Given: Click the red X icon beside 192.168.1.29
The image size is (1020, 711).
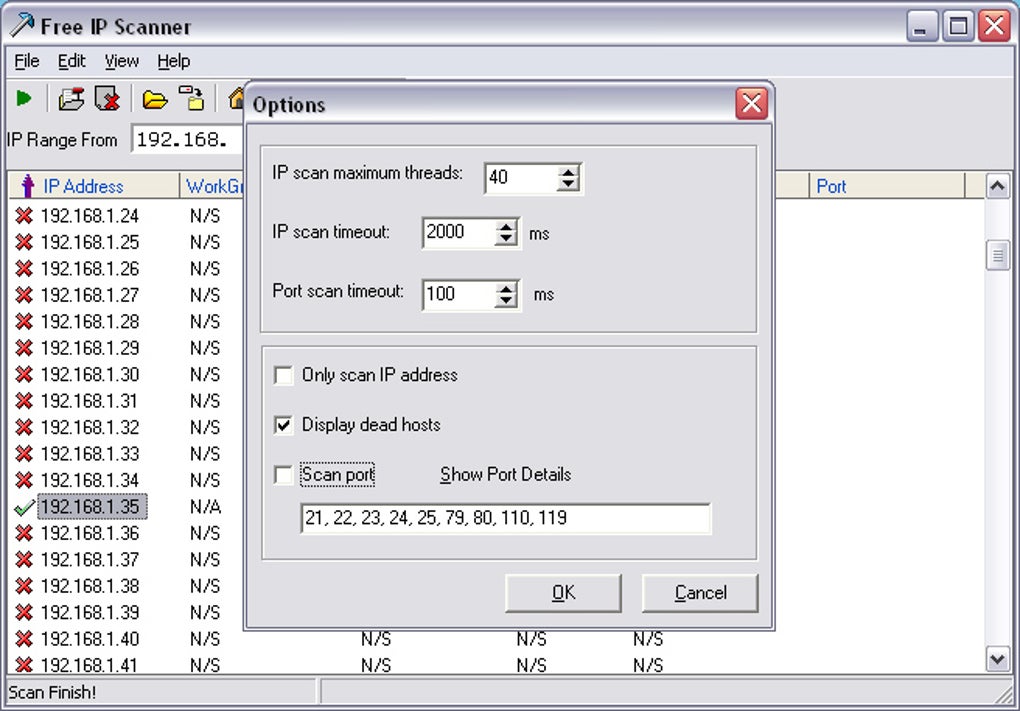Looking at the screenshot, I should (x=24, y=348).
